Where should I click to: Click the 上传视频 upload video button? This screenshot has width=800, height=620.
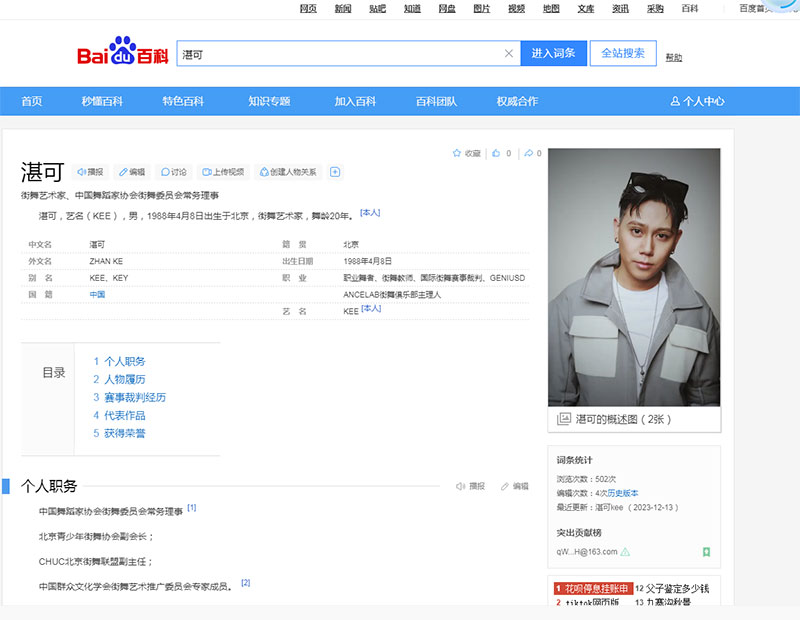pos(222,172)
